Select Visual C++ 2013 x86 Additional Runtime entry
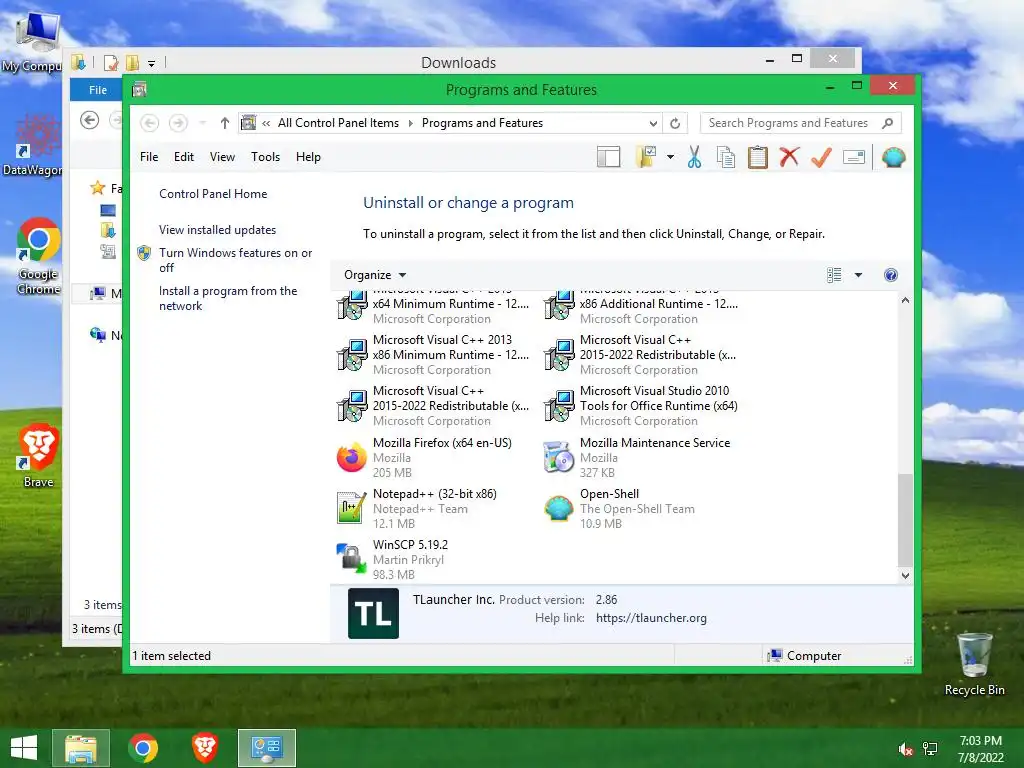1024x768 pixels. [x=640, y=307]
